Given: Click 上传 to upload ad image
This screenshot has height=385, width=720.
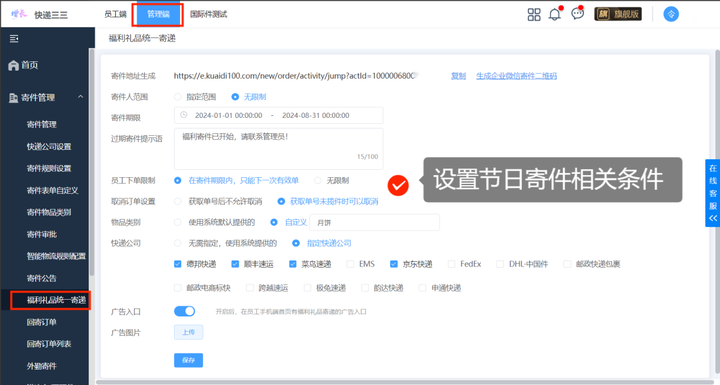Looking at the screenshot, I should pos(188,332).
